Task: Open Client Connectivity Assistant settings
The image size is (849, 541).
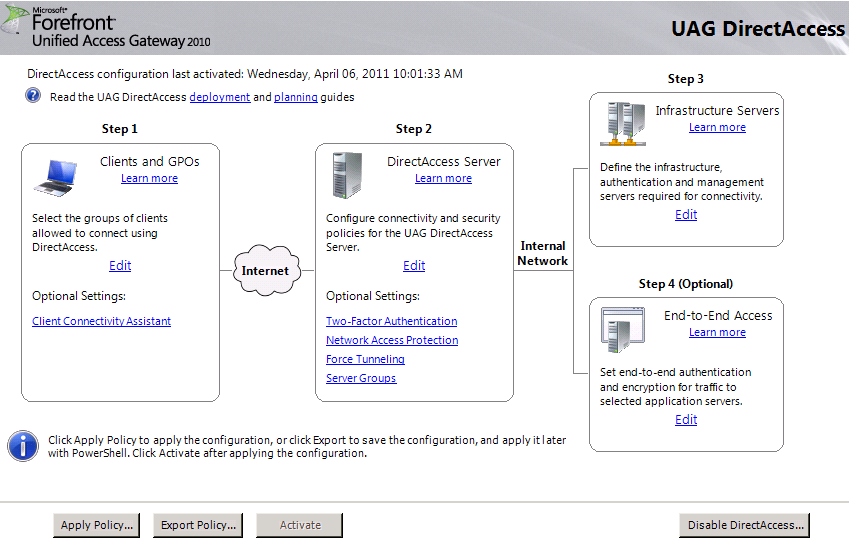Action: click(101, 321)
